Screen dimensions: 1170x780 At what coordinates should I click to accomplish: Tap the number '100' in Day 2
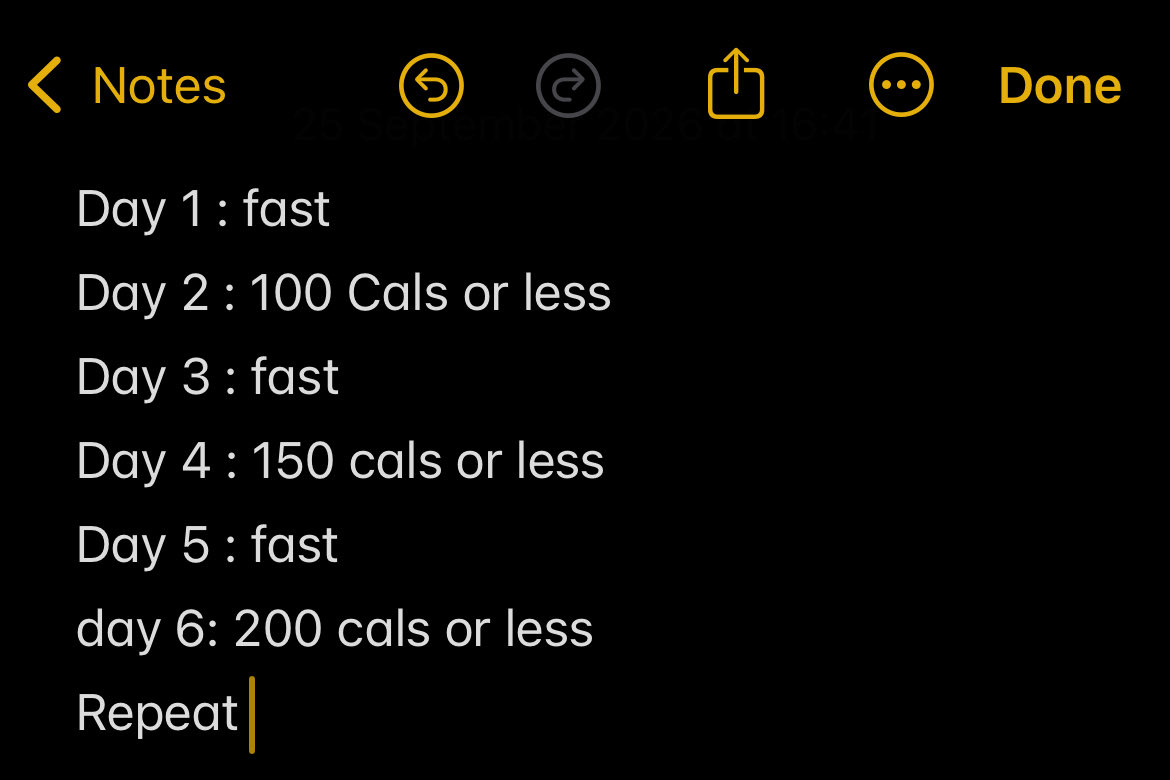(x=291, y=293)
